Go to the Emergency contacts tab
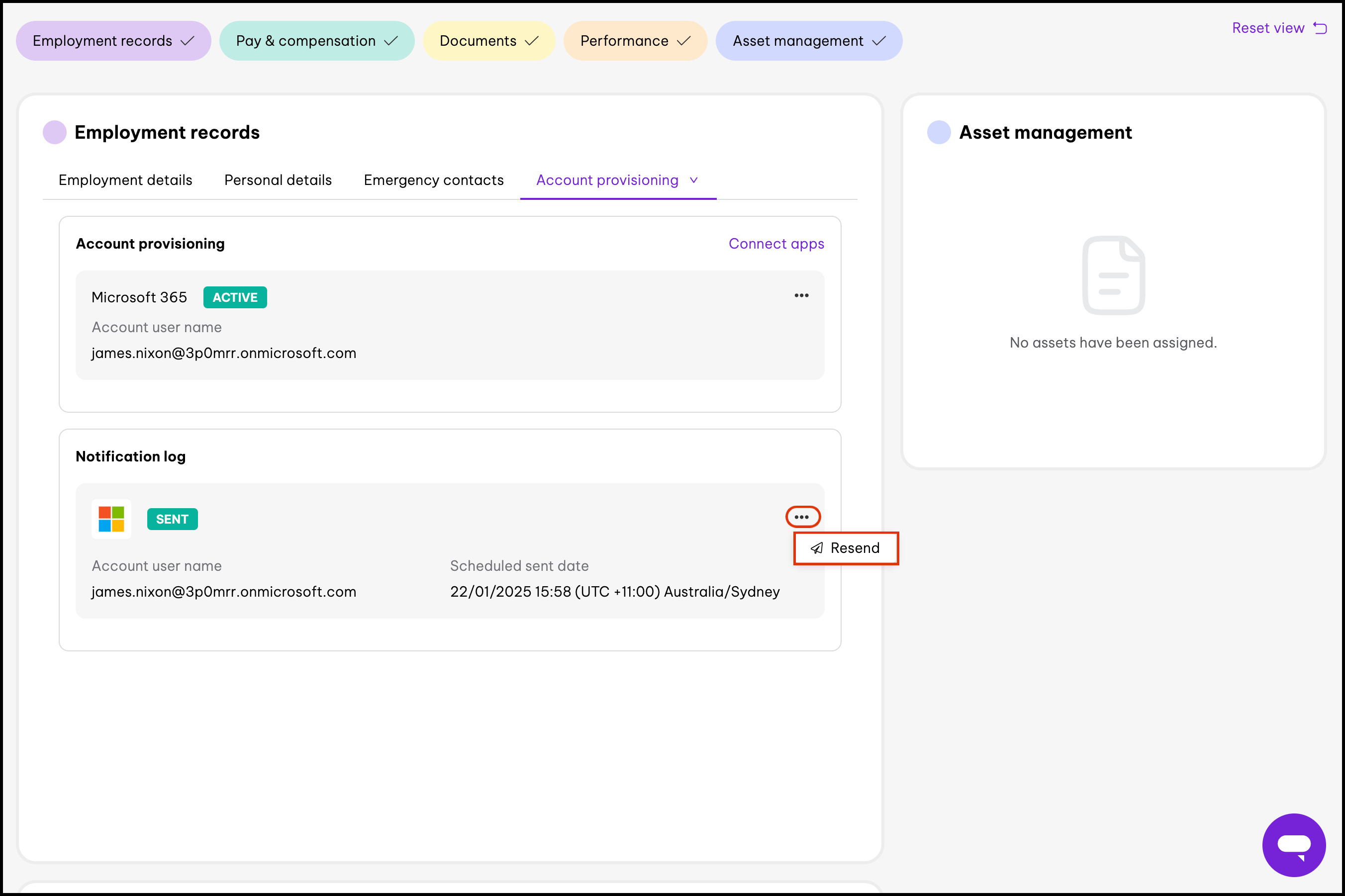The width and height of the screenshot is (1345, 896). pyautogui.click(x=433, y=180)
